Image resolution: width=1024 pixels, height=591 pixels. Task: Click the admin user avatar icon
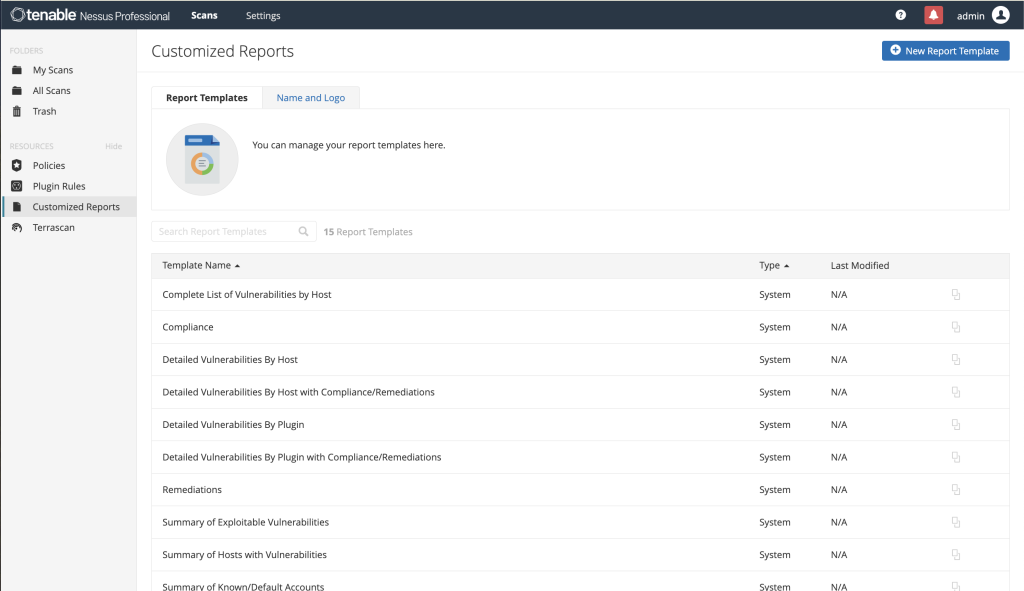[x=1000, y=15]
